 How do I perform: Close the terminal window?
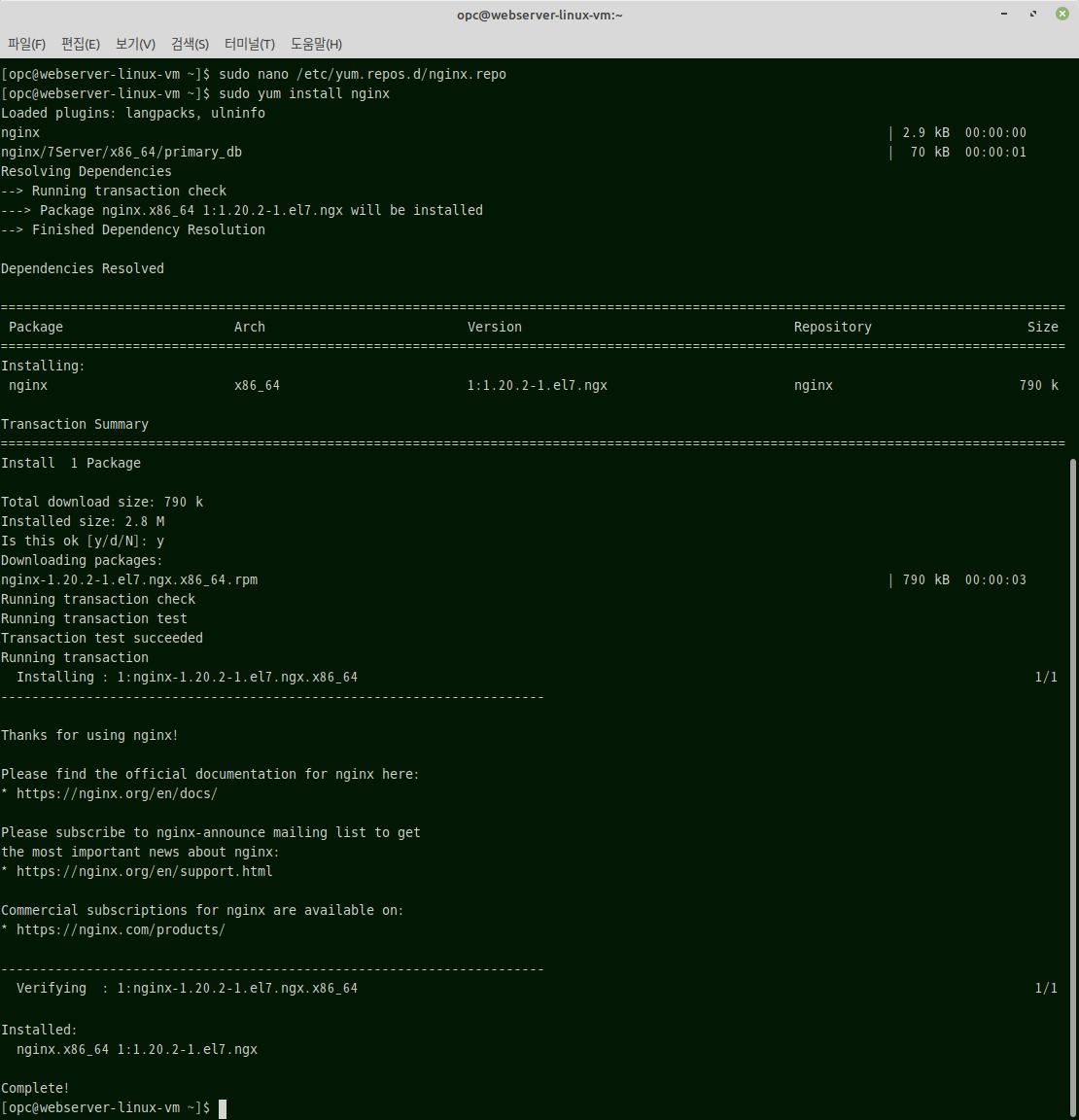click(1062, 14)
